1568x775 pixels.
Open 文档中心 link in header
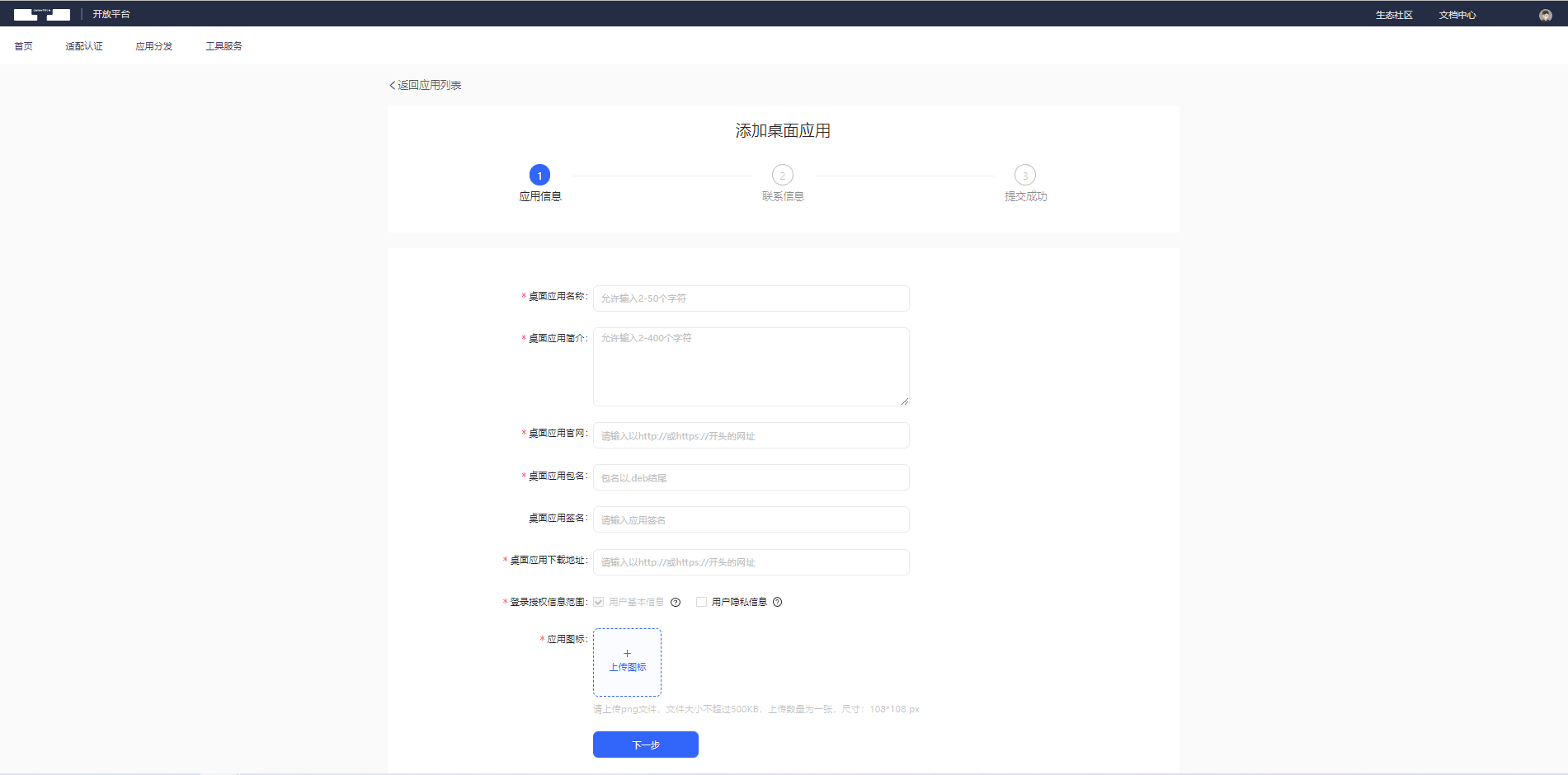1457,15
